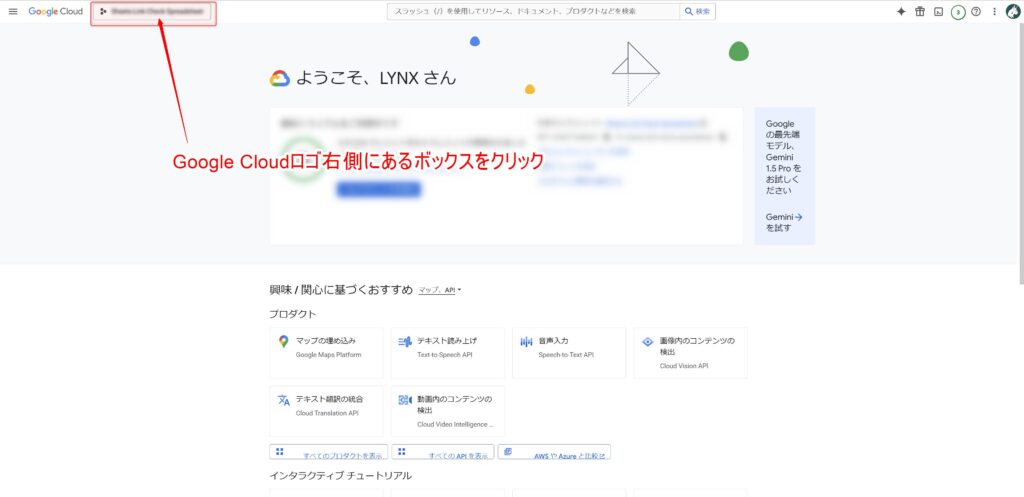The image size is (1024, 497).
Task: Click the Google Cloud logo
Action: click(56, 12)
